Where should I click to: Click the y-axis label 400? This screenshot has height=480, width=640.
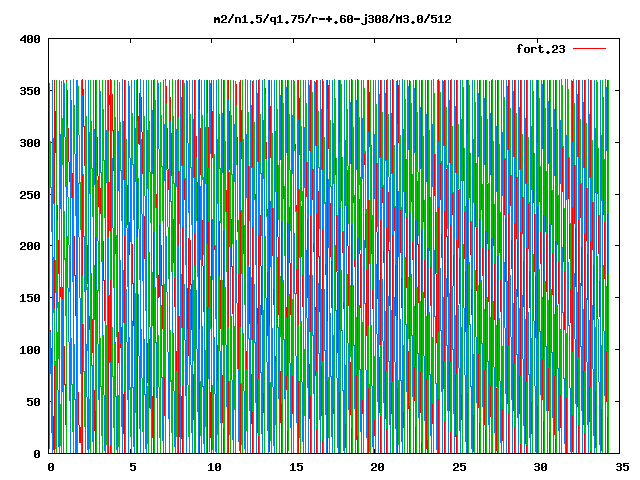point(30,39)
